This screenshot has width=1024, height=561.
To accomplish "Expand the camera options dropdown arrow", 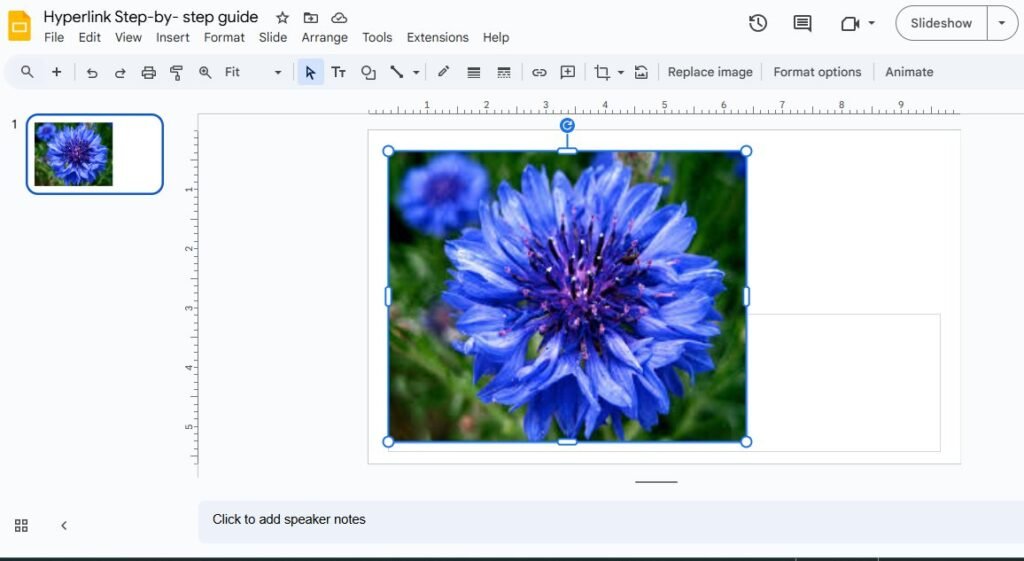I will coord(871,23).
